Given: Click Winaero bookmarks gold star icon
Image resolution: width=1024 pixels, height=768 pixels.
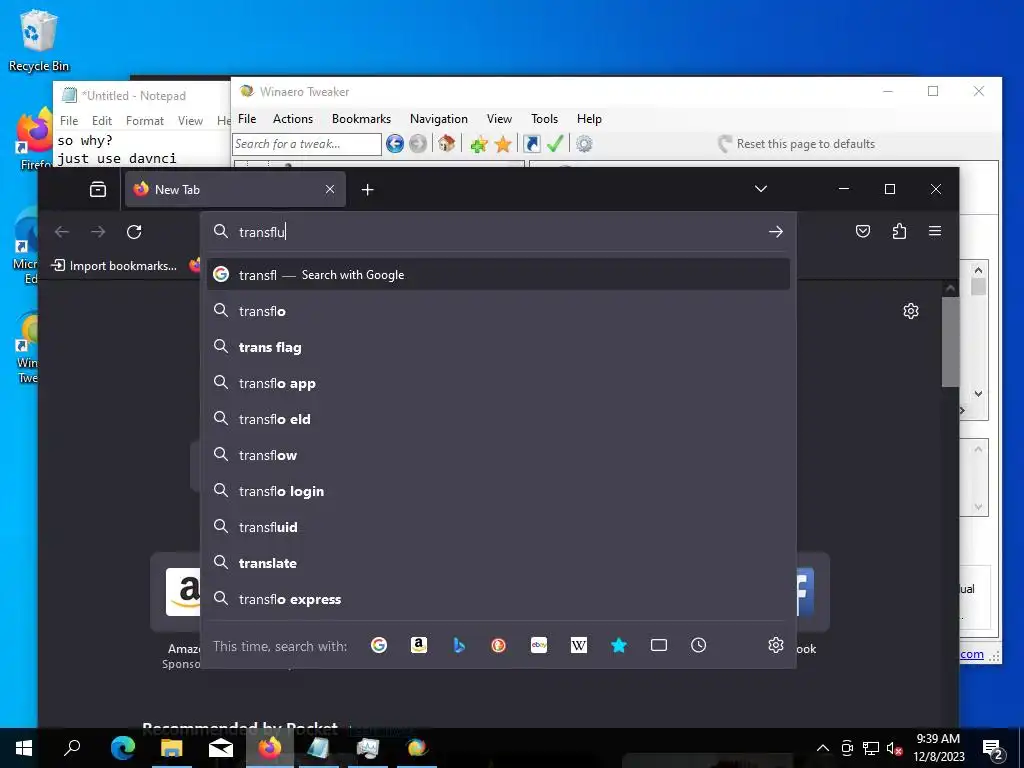Looking at the screenshot, I should coord(503,144).
